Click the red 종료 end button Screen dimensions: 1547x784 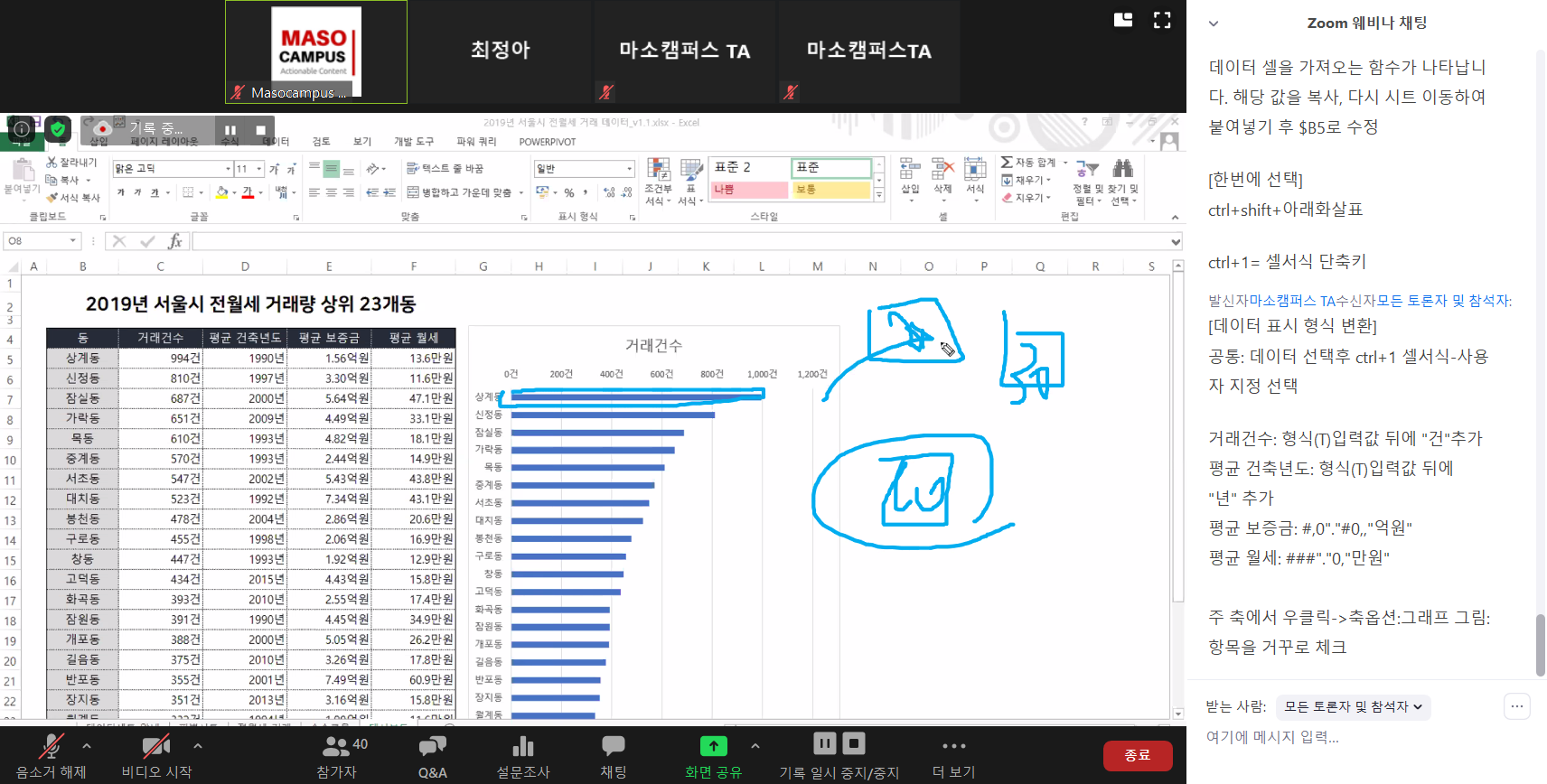point(1137,755)
